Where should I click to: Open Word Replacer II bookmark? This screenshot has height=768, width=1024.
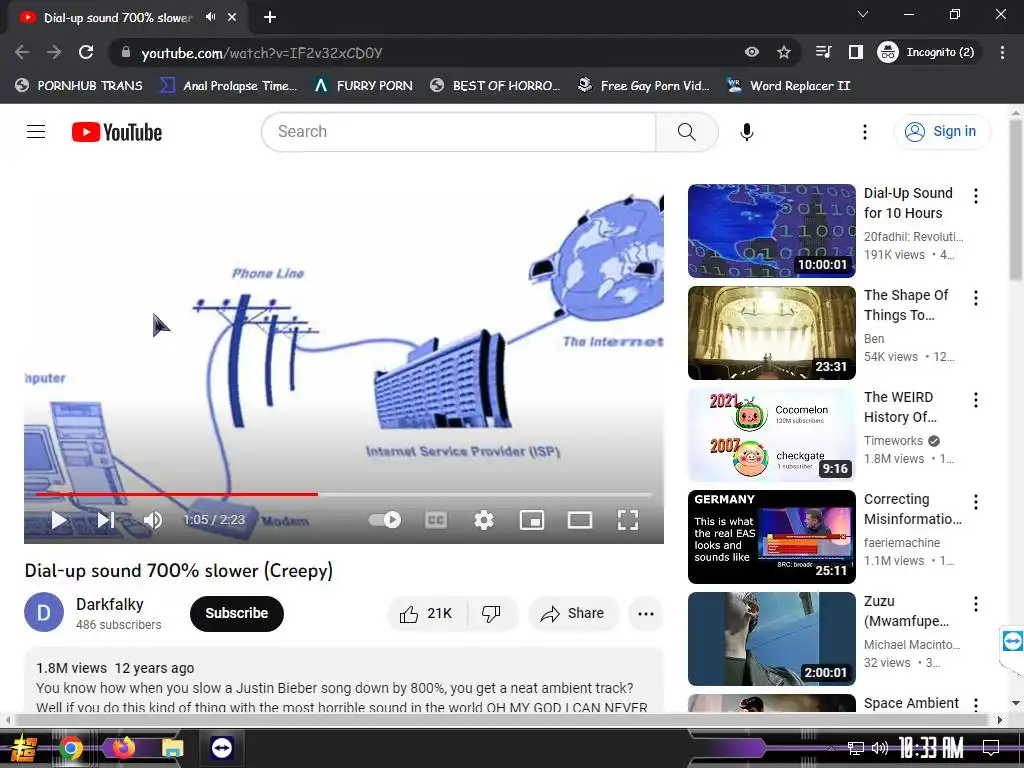789,86
